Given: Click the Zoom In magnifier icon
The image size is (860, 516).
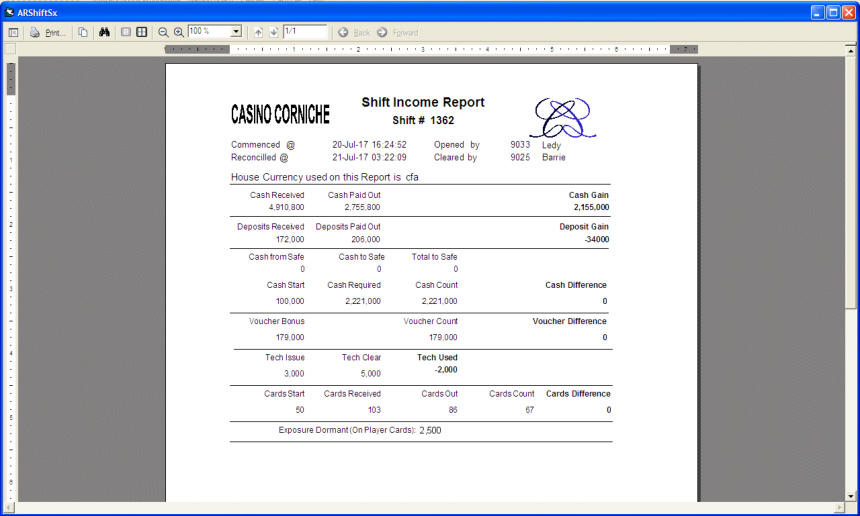Looking at the screenshot, I should [x=178, y=32].
